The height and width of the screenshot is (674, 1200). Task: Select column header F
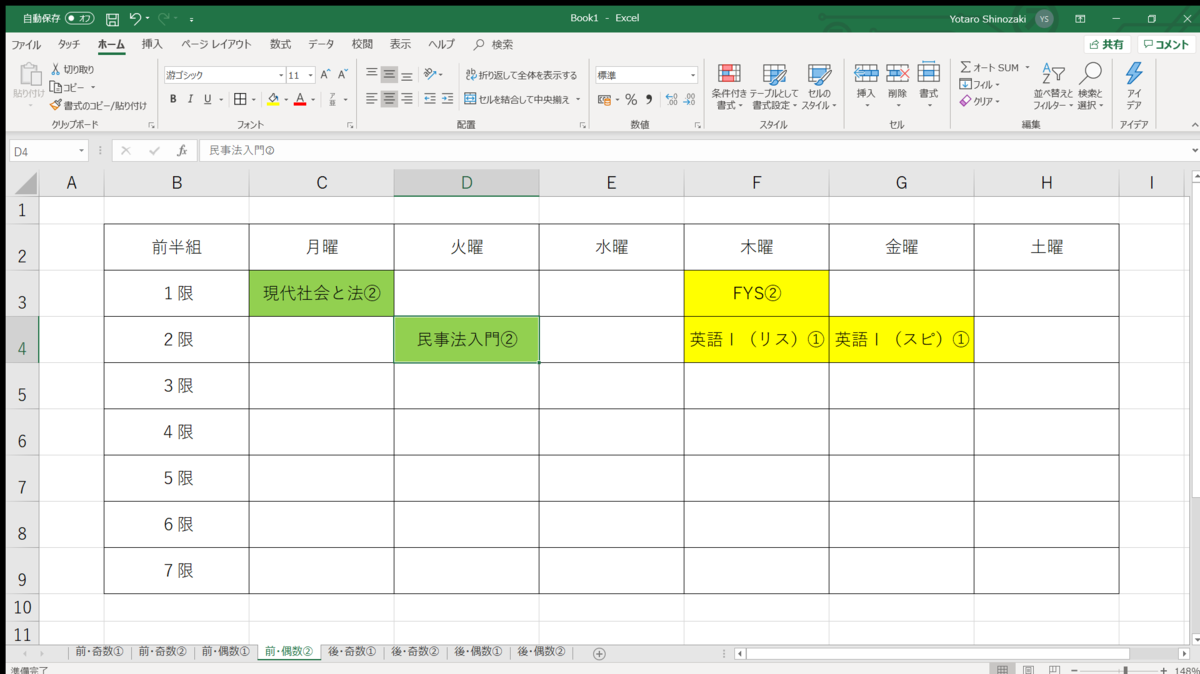tap(756, 182)
